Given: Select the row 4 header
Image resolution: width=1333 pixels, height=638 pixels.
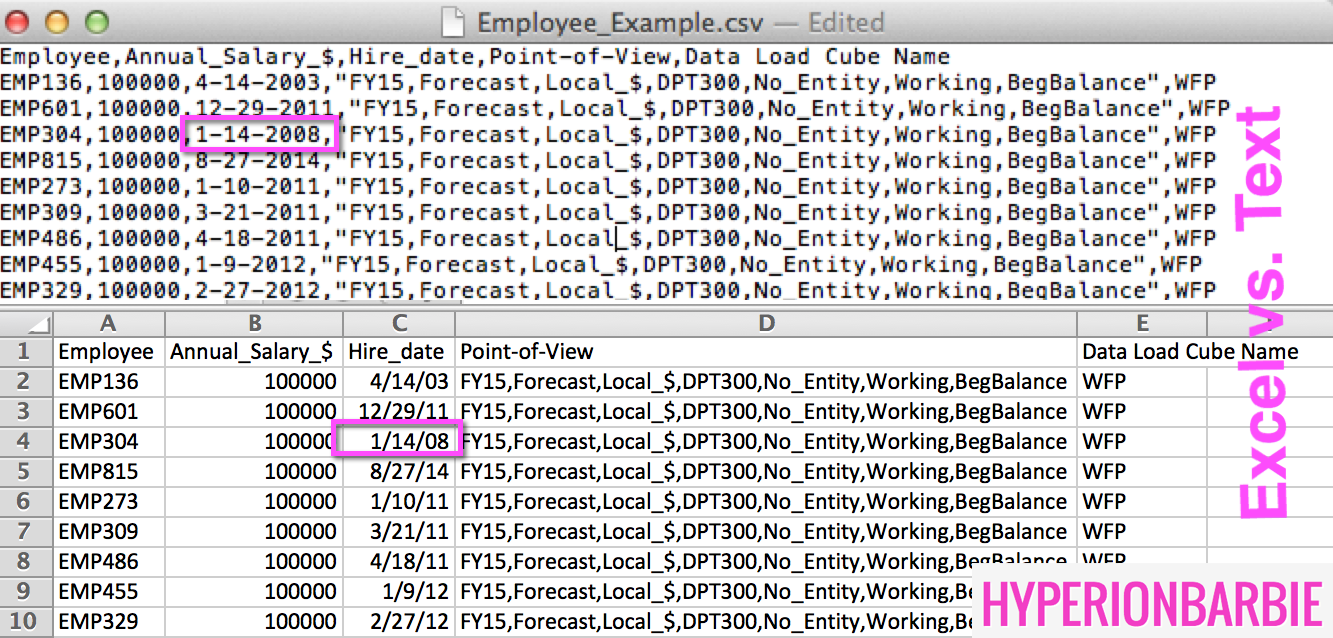Looking at the screenshot, I should pos(26,441).
